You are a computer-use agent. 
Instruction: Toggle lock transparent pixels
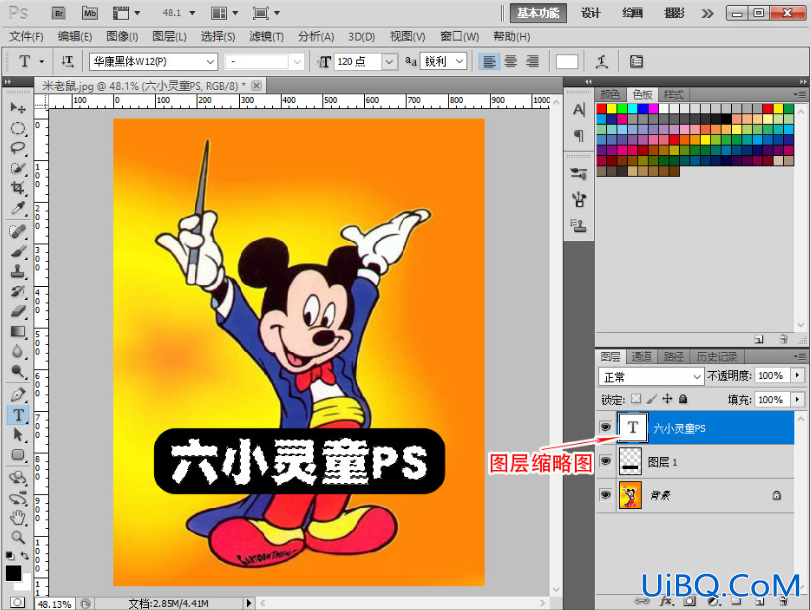(636, 399)
